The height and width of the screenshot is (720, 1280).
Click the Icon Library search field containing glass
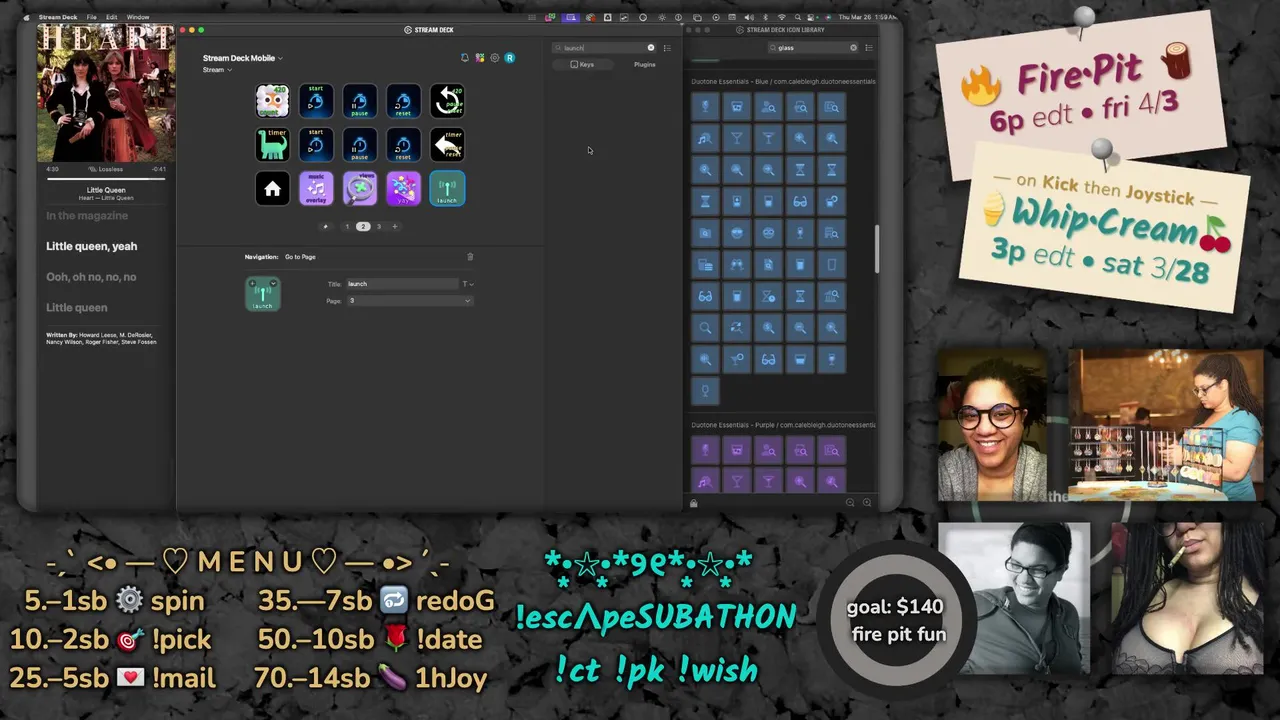coord(813,48)
